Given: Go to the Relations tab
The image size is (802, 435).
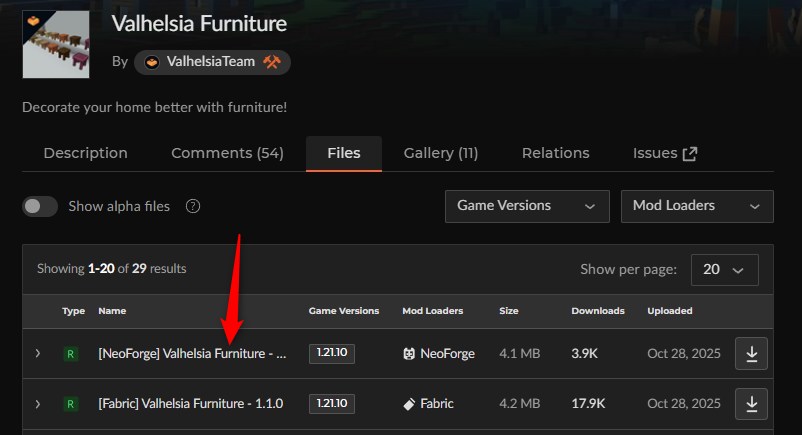Looking at the screenshot, I should click(x=555, y=153).
